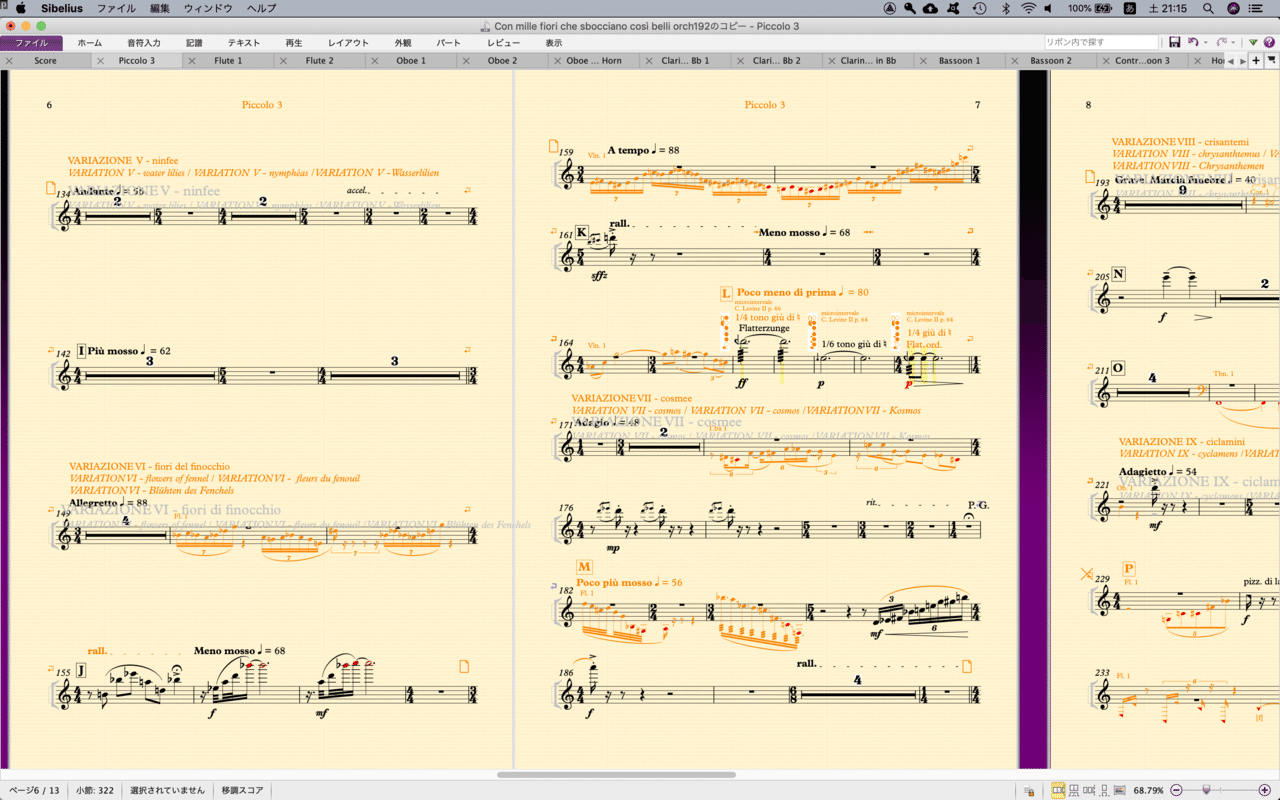
Task: Switch to Panorama view icon
Action: [x=1118, y=790]
